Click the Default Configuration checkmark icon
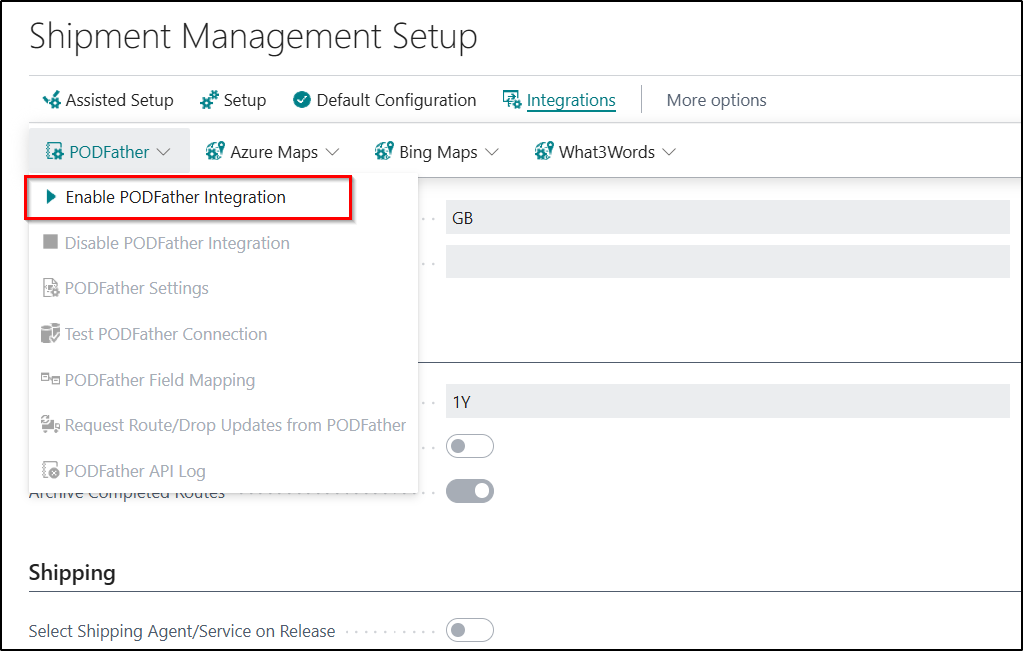 (301, 100)
